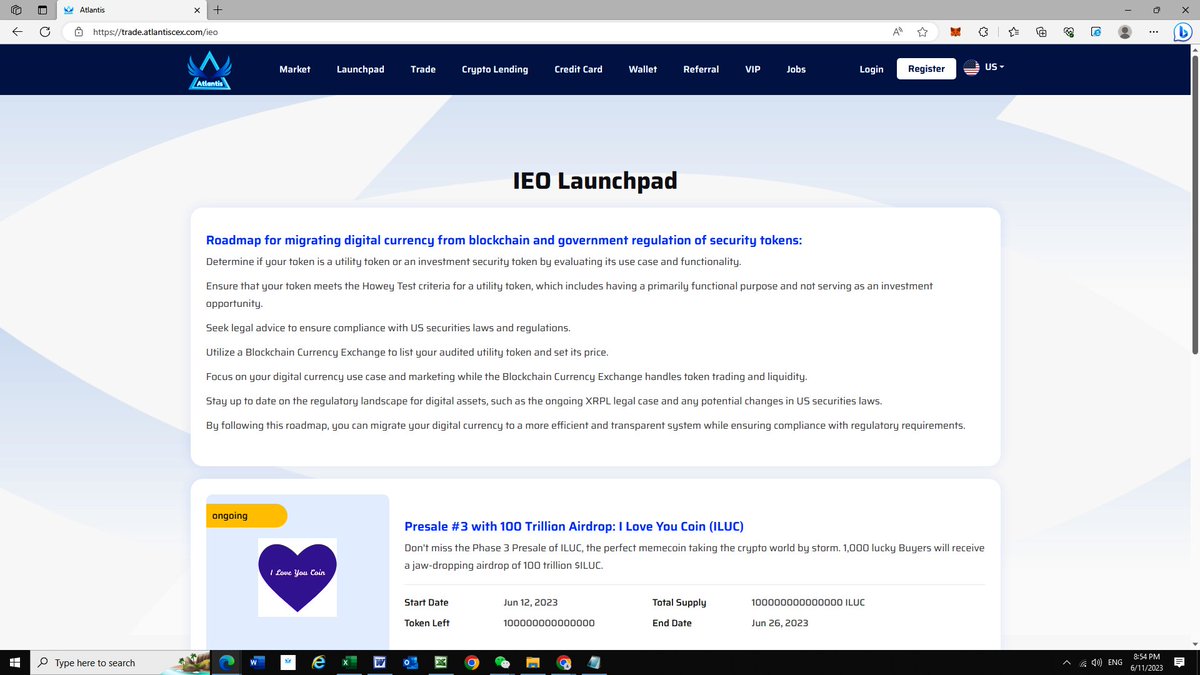Click the Roadmap for migrating digital currency heading
The image size is (1200, 675).
point(504,240)
